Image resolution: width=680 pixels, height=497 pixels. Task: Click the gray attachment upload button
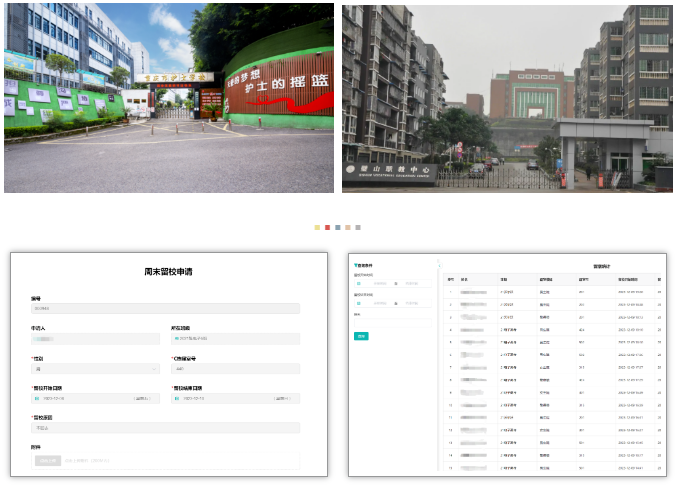coord(47,460)
